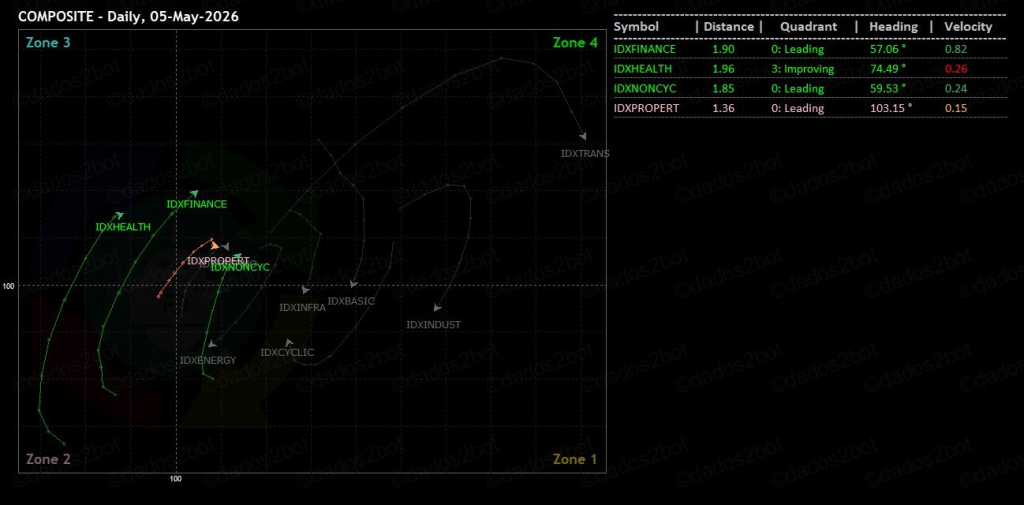Viewport: 1024px width, 505px height.
Task: Select the IDXNONCYC symbol in table
Action: coord(643,88)
